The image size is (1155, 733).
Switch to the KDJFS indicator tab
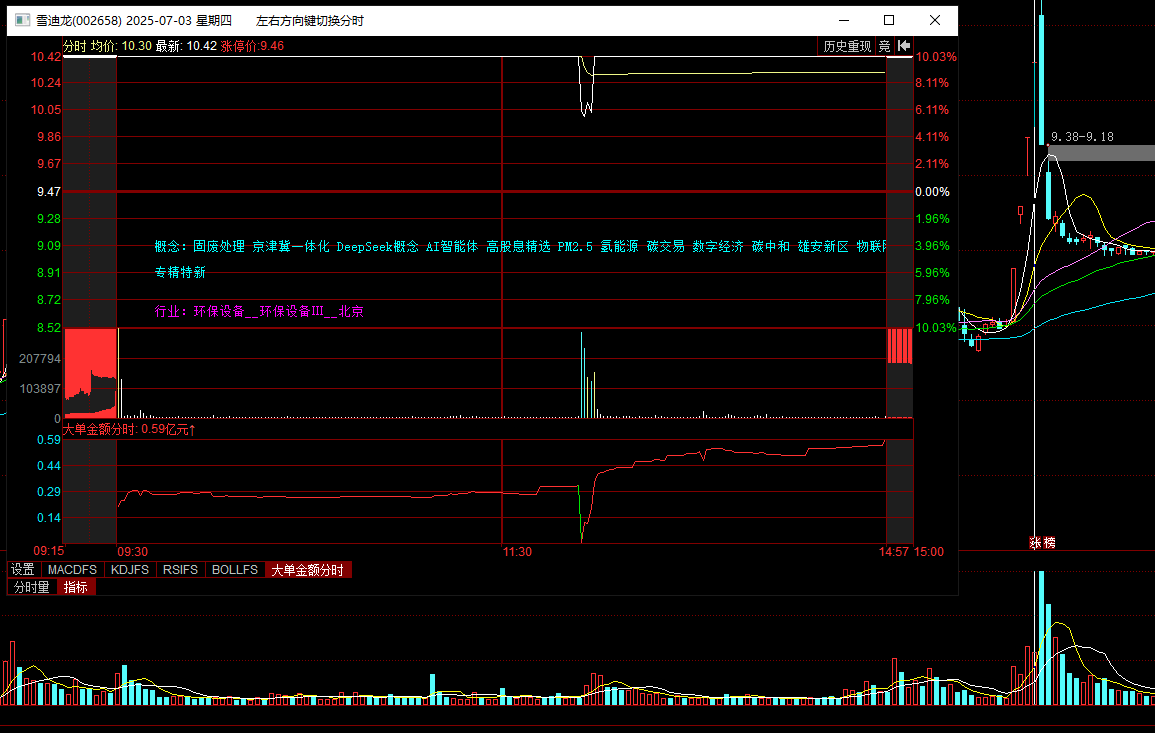coord(130,569)
